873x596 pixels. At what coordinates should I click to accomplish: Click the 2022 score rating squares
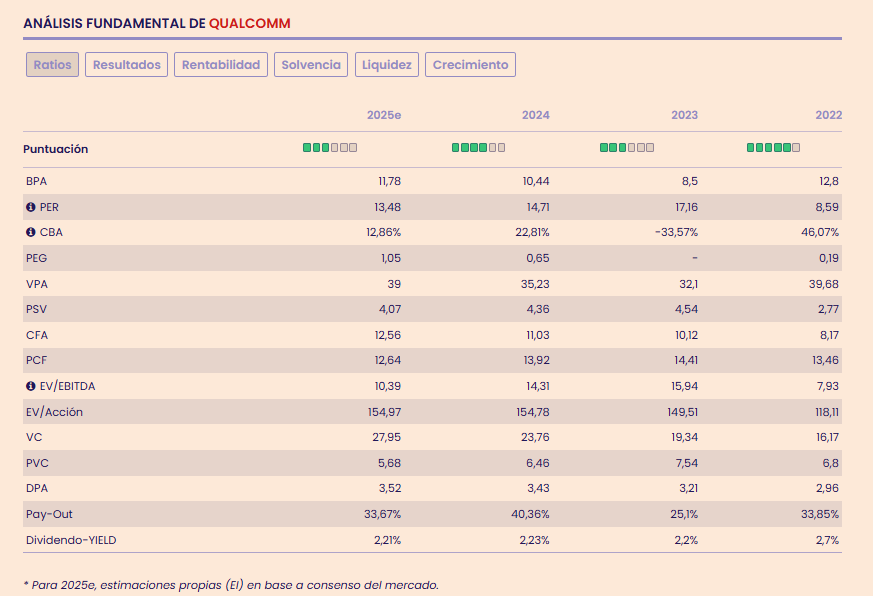774,148
